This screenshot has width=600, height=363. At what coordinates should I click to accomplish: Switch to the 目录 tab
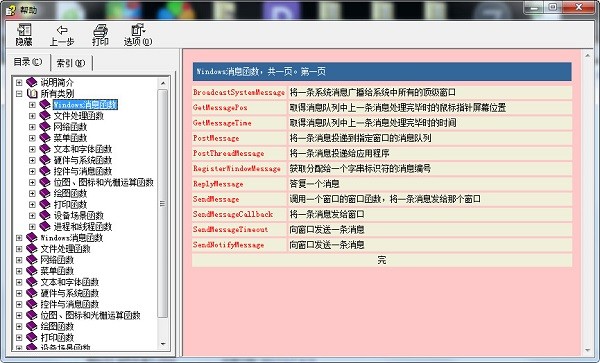pyautogui.click(x=28, y=62)
